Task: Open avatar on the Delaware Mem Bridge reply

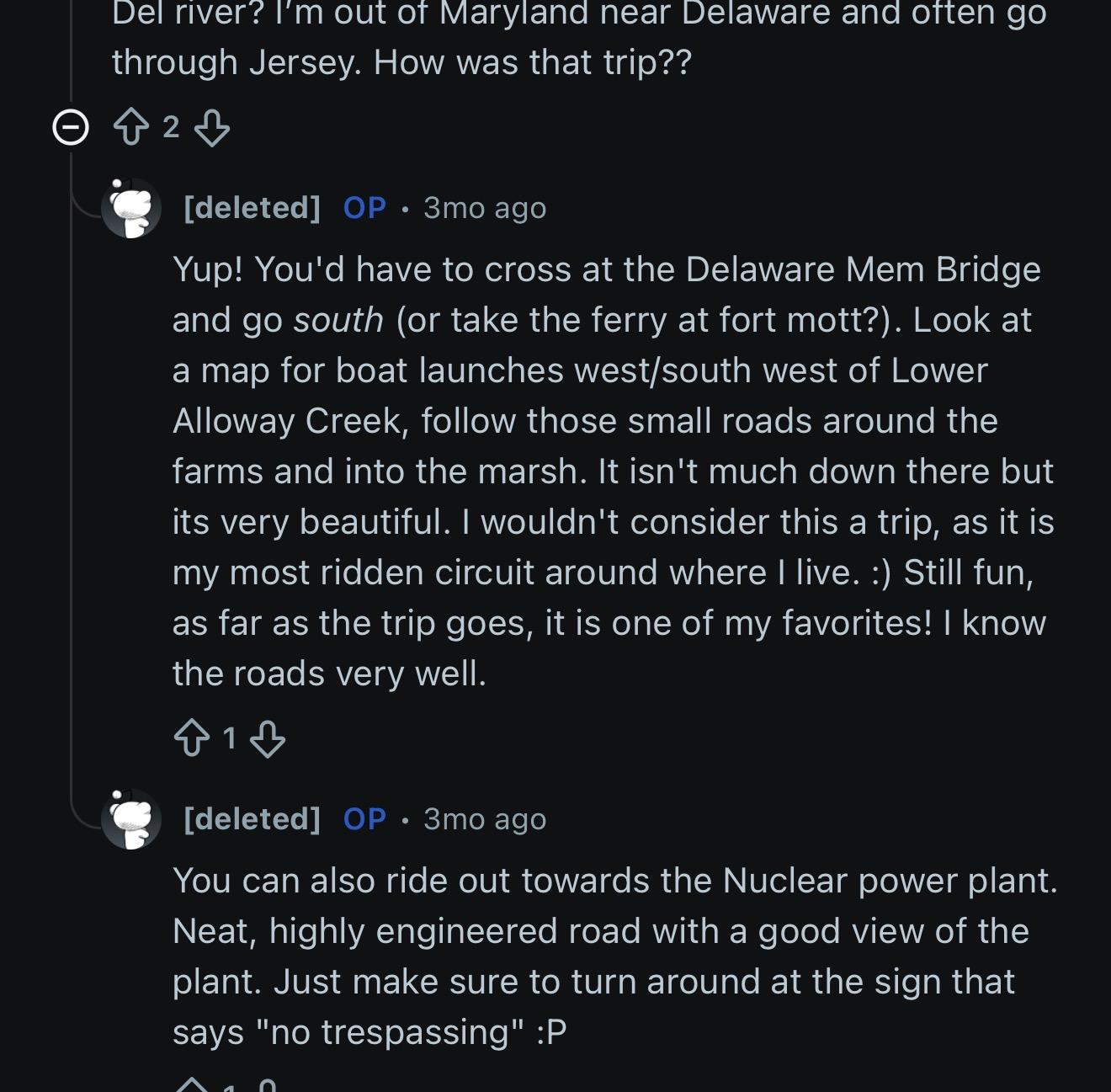Action: pos(131,208)
